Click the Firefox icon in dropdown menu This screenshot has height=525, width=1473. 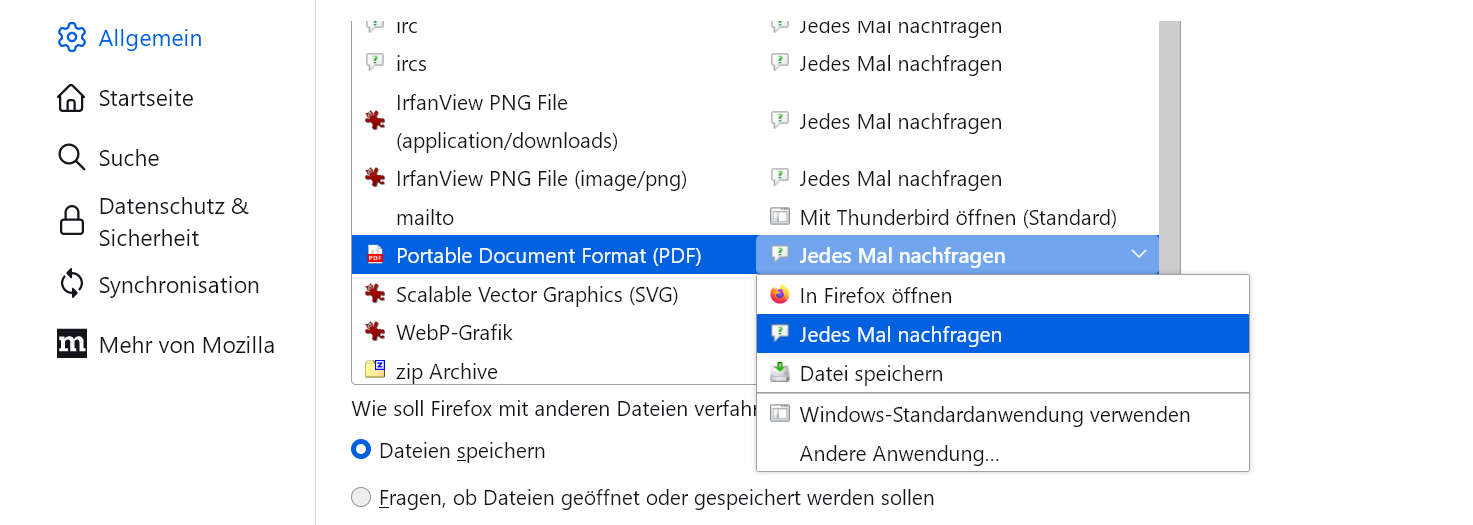click(780, 296)
